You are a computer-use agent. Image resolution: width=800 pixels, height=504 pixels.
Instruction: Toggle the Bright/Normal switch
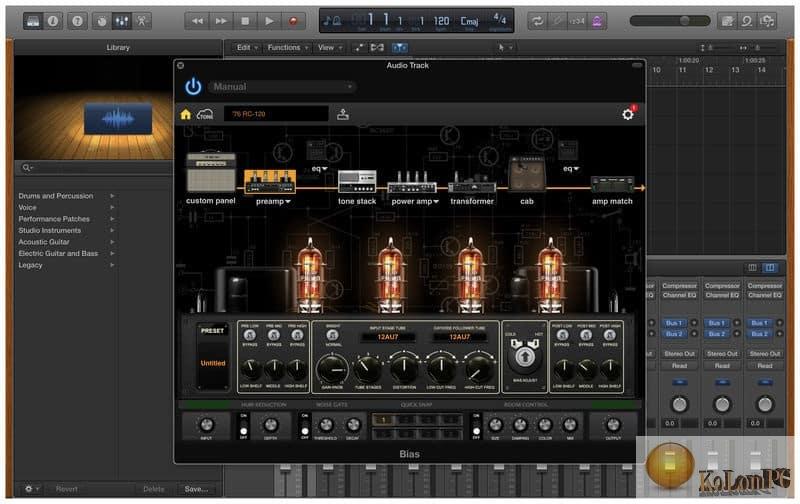[x=333, y=335]
